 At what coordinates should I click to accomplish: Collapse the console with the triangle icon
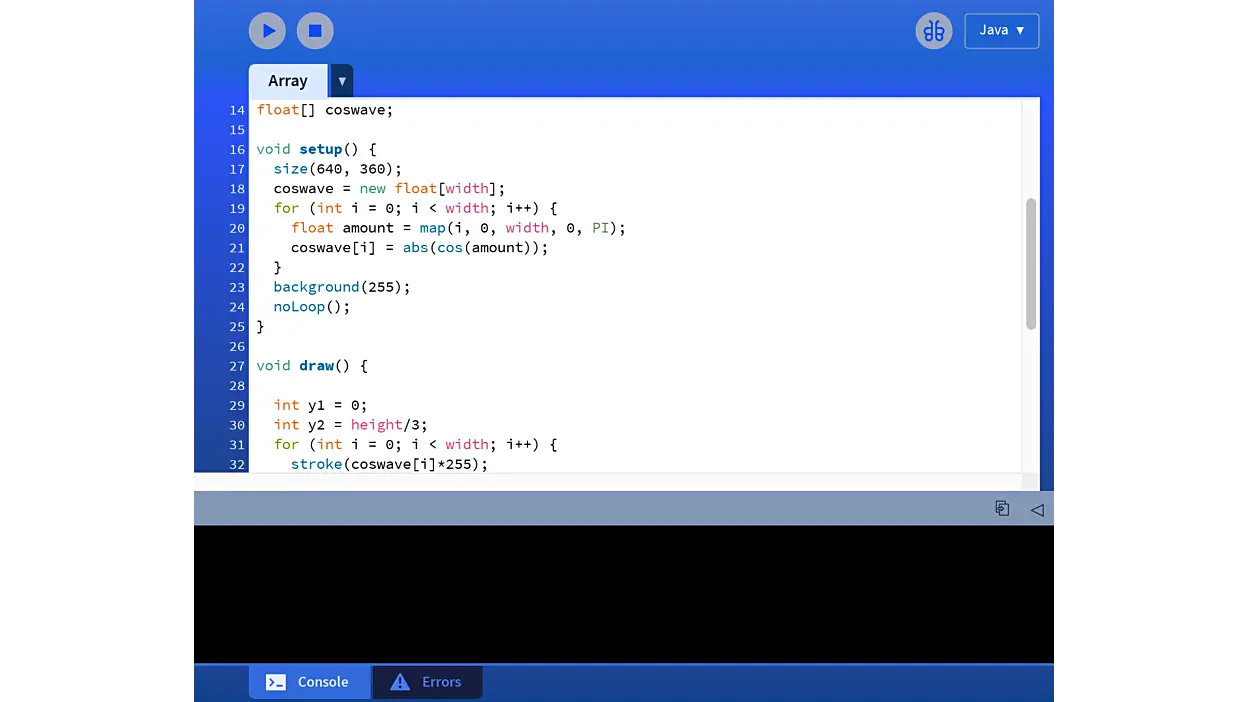pos(1037,509)
